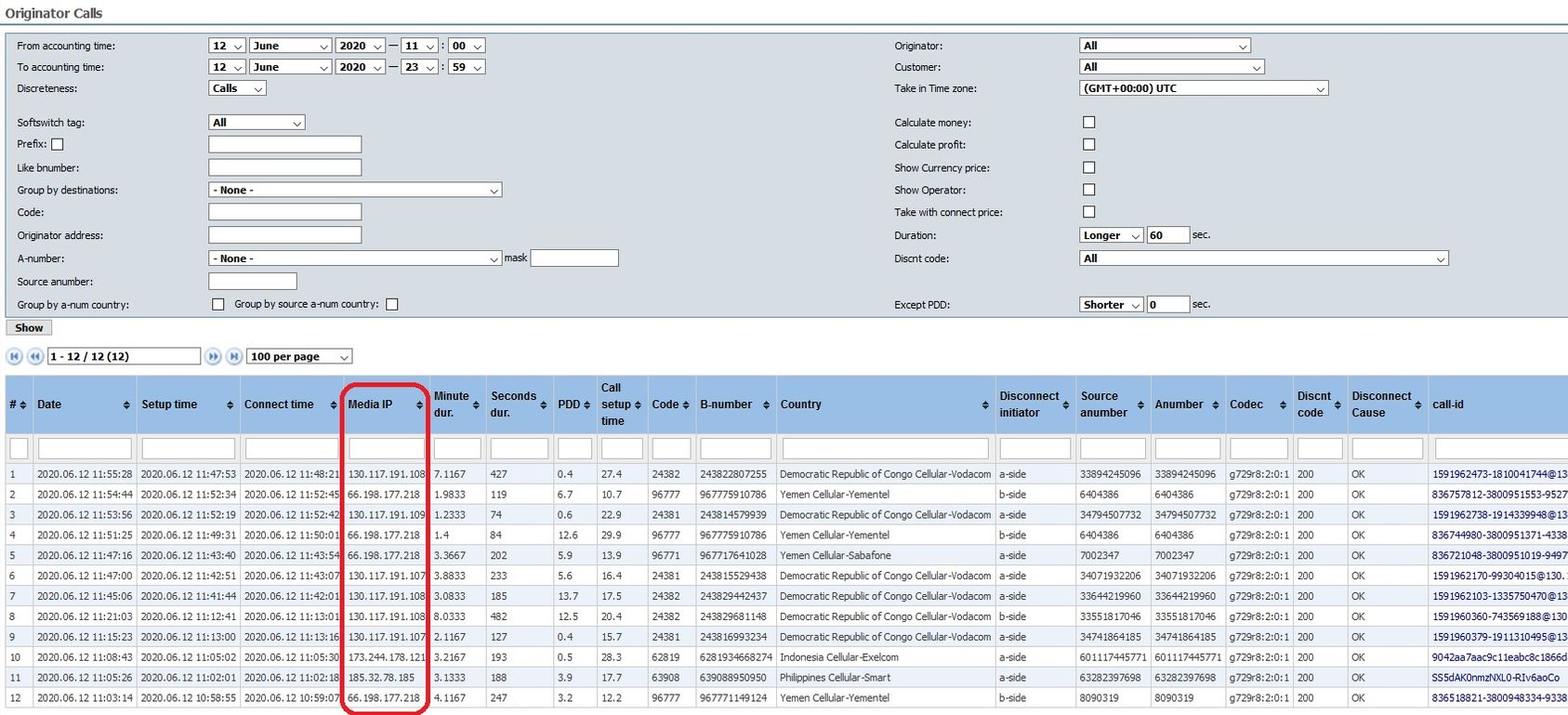Click the Media IP column filter field

(x=386, y=448)
